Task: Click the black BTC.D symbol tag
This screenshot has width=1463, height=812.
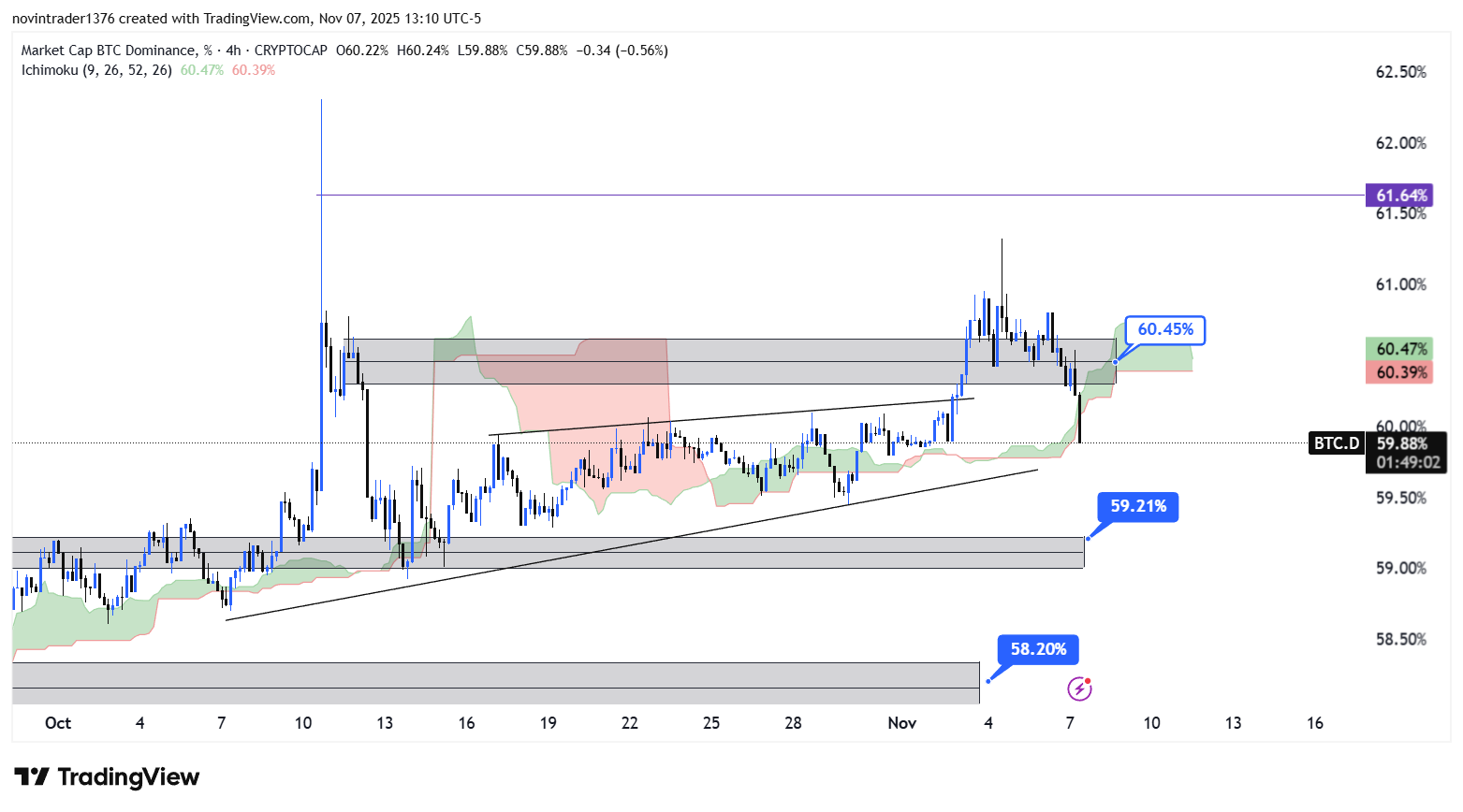Action: [1336, 443]
